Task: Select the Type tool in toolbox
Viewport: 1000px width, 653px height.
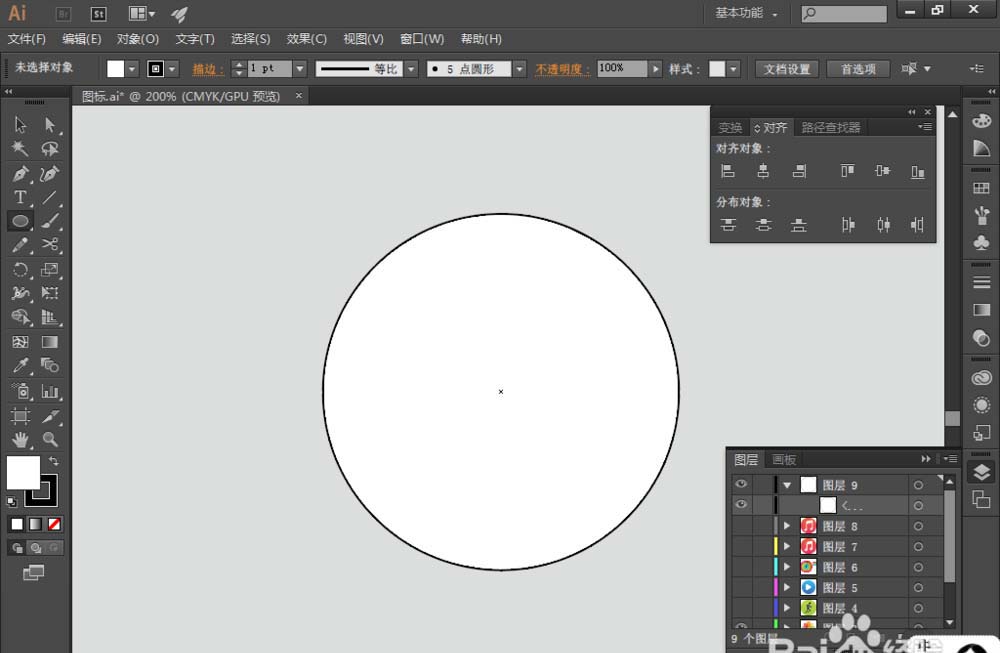Action: point(20,198)
